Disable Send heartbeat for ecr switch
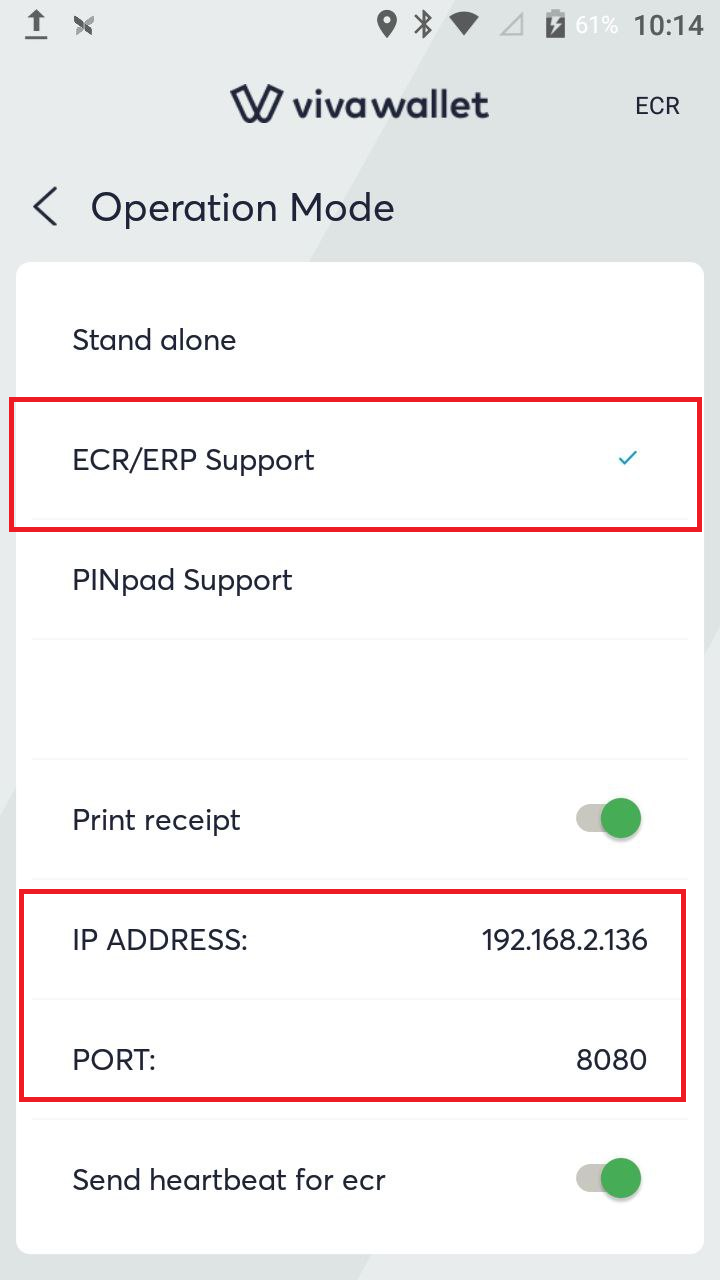720x1280 pixels. coord(608,1179)
